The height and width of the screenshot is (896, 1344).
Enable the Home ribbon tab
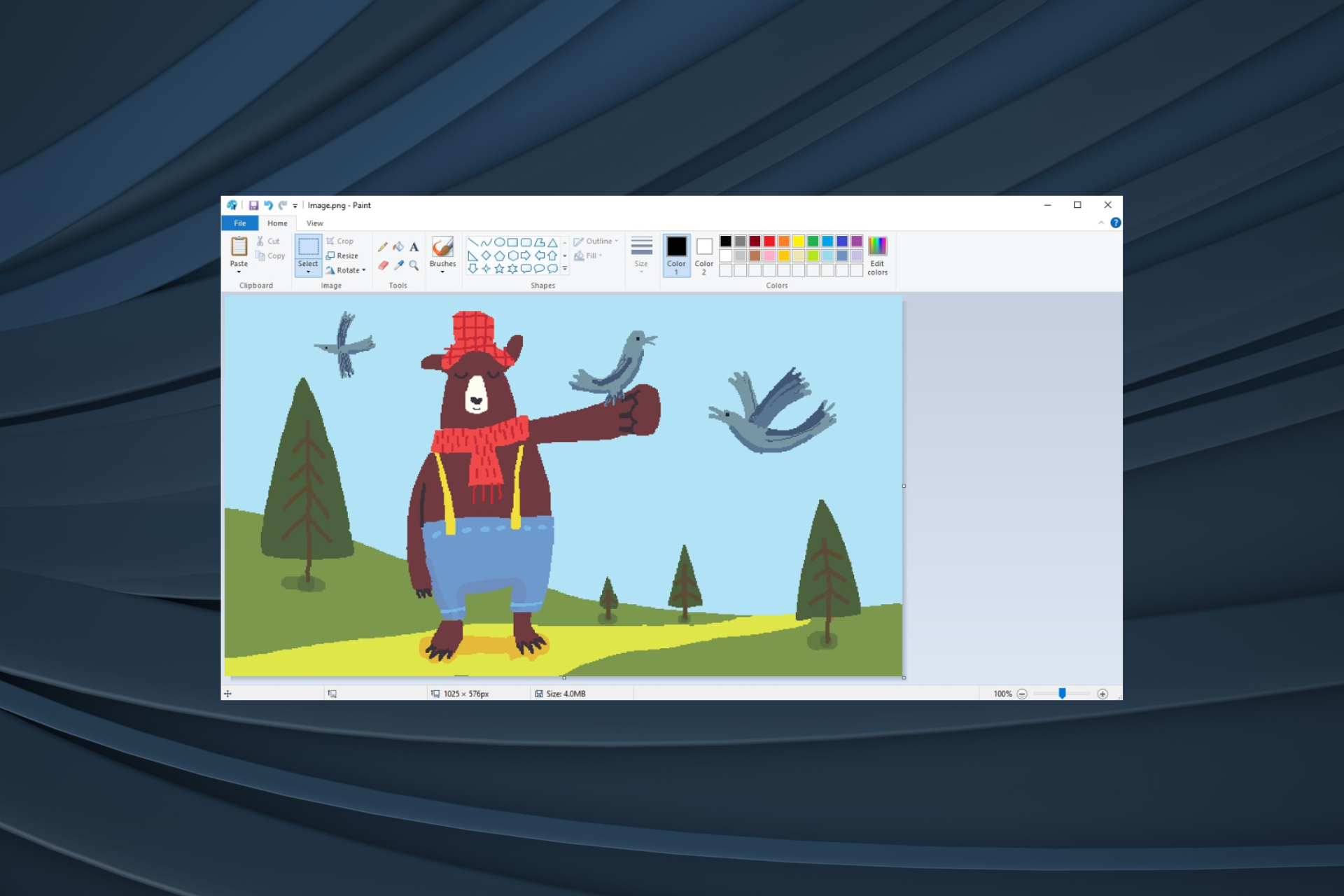pos(277,222)
